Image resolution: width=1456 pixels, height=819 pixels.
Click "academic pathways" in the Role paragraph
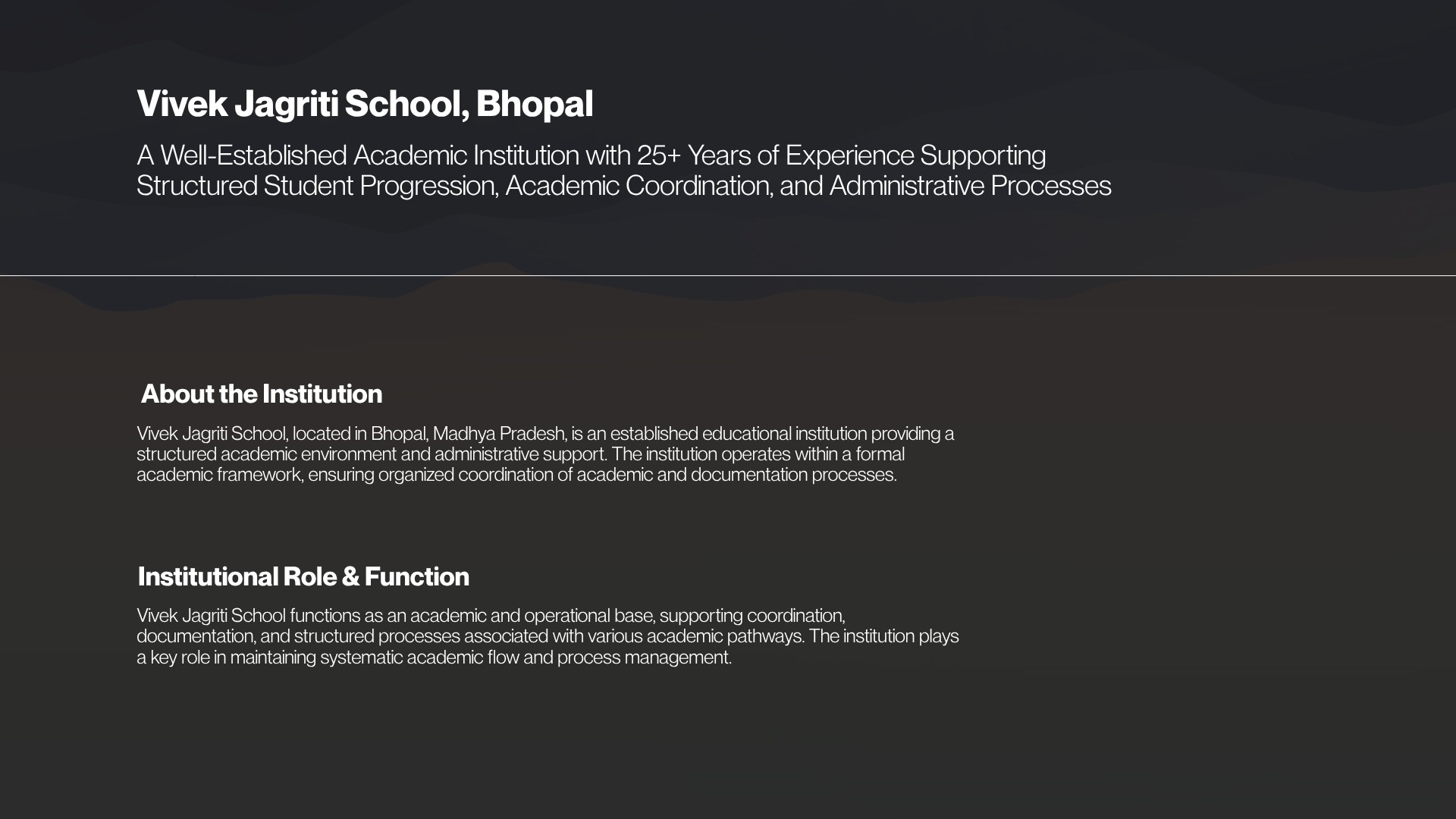click(724, 636)
